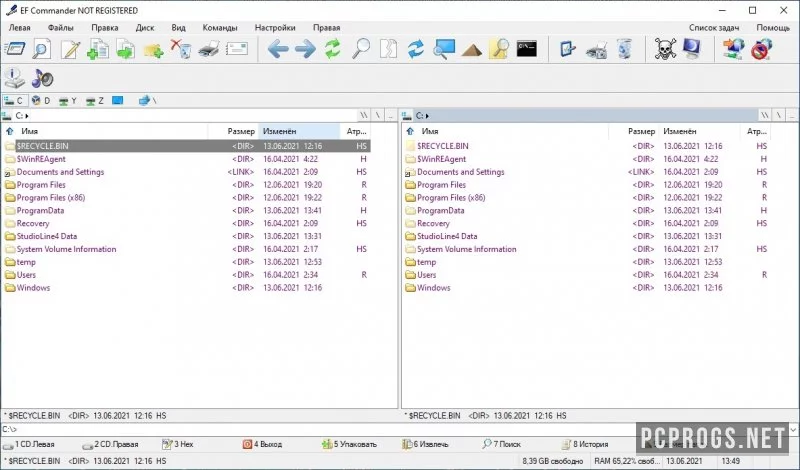Click the 7 Поиск function button
The width and height of the screenshot is (800, 470).
[x=501, y=444]
